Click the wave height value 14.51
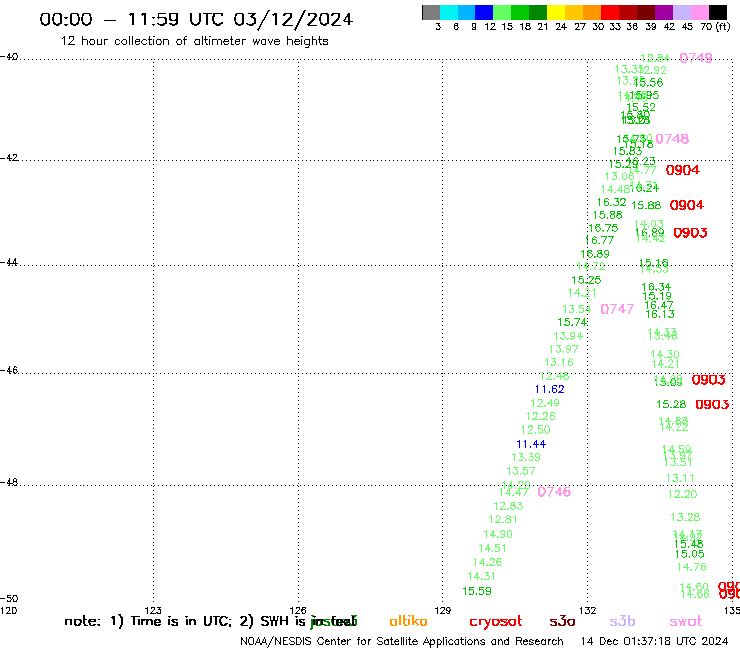This screenshot has width=740, height=650. click(x=492, y=549)
